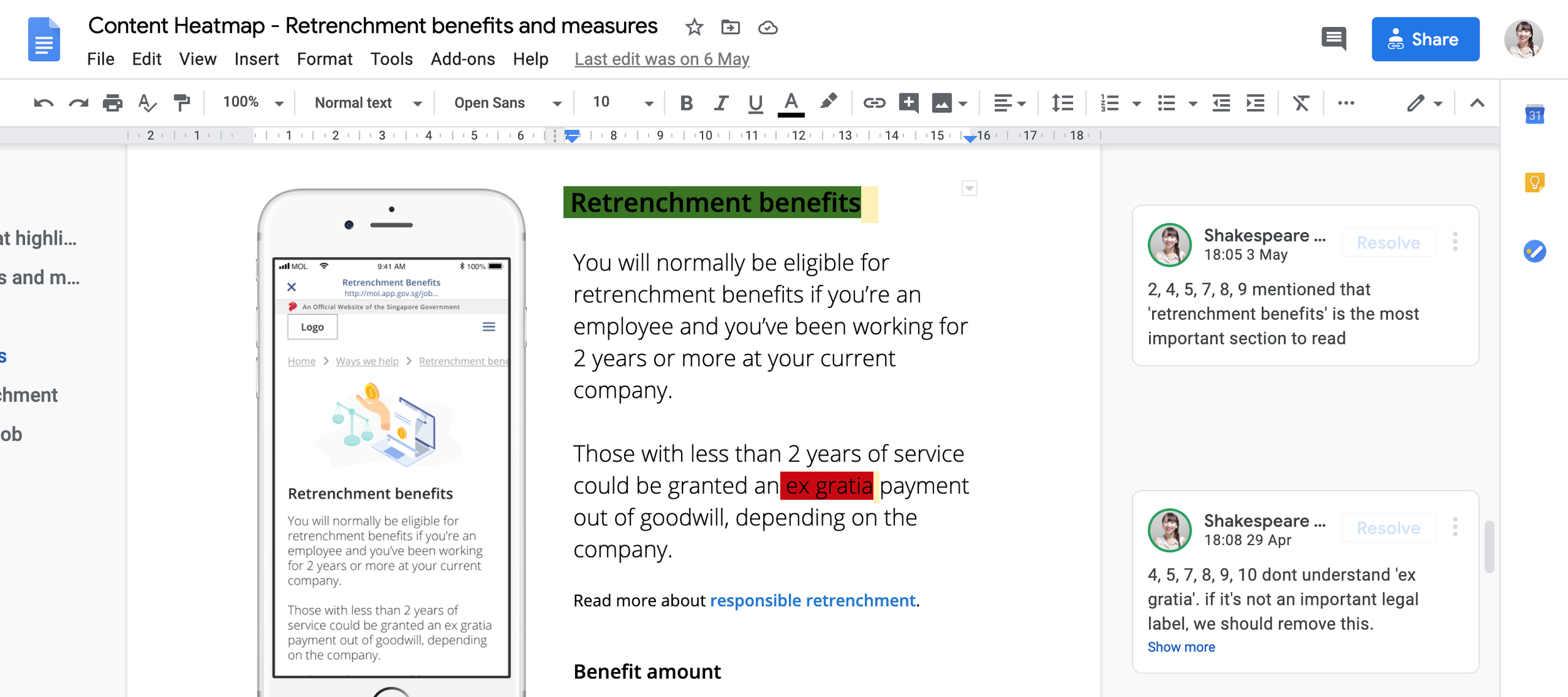Star this document
Image resolution: width=1568 pixels, height=697 pixels.
(694, 27)
